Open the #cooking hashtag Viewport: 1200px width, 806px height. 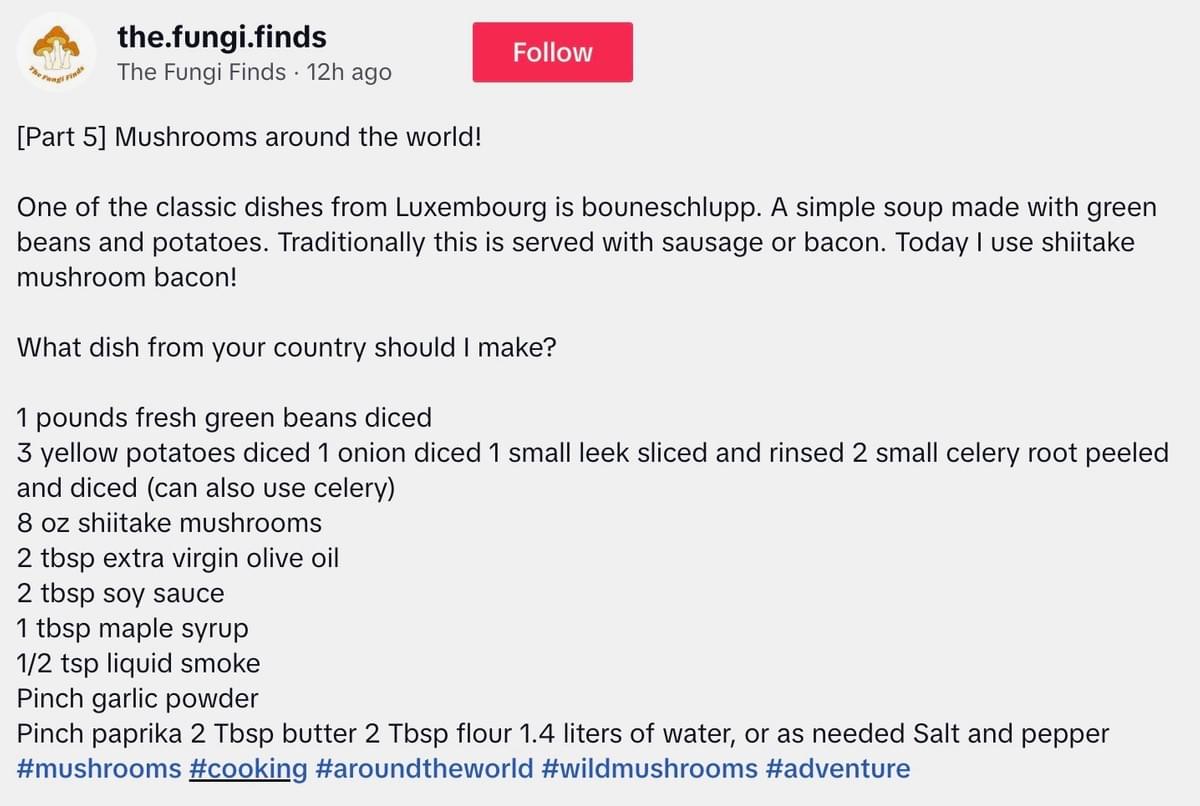point(247,769)
